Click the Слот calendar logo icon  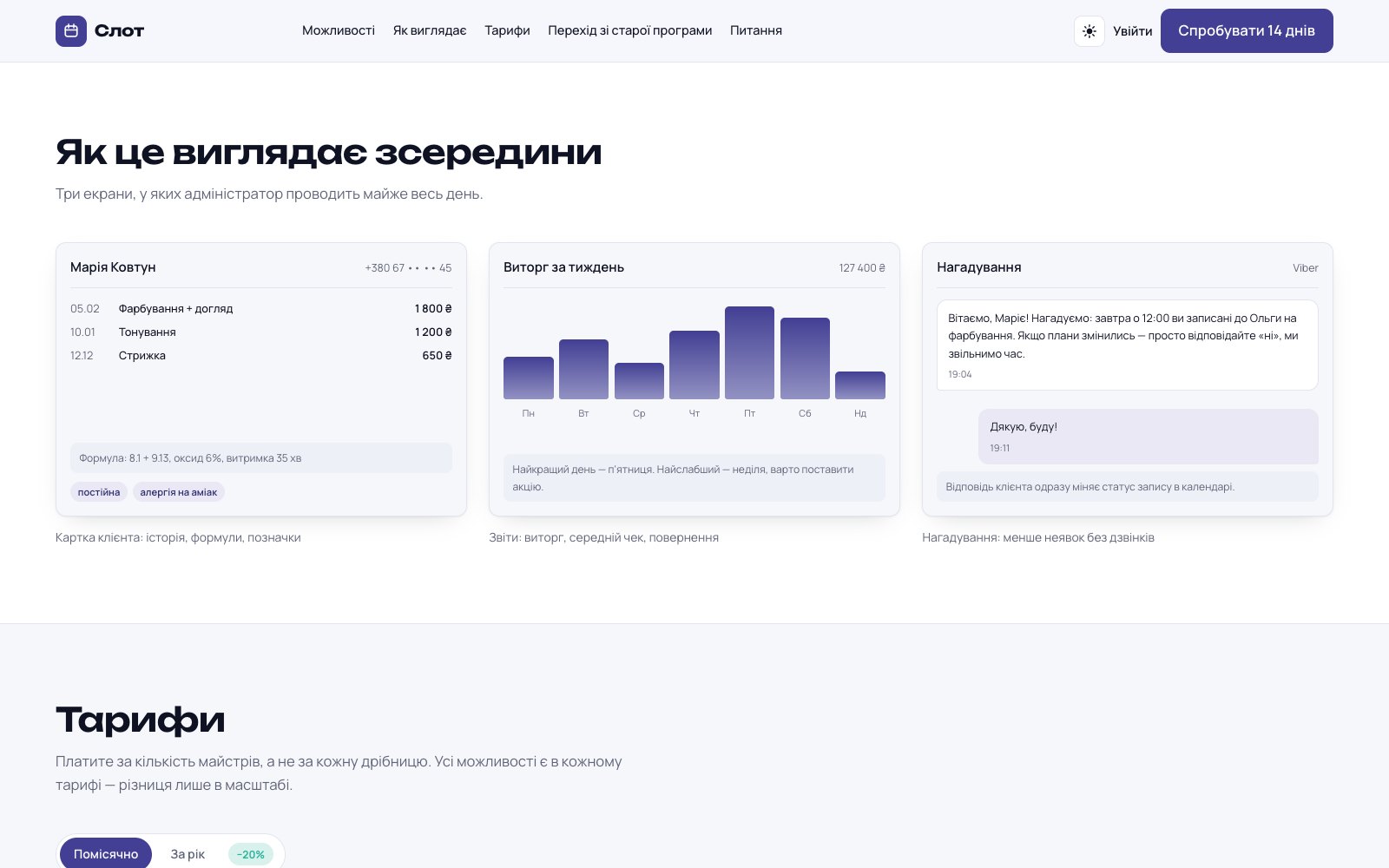[x=71, y=31]
